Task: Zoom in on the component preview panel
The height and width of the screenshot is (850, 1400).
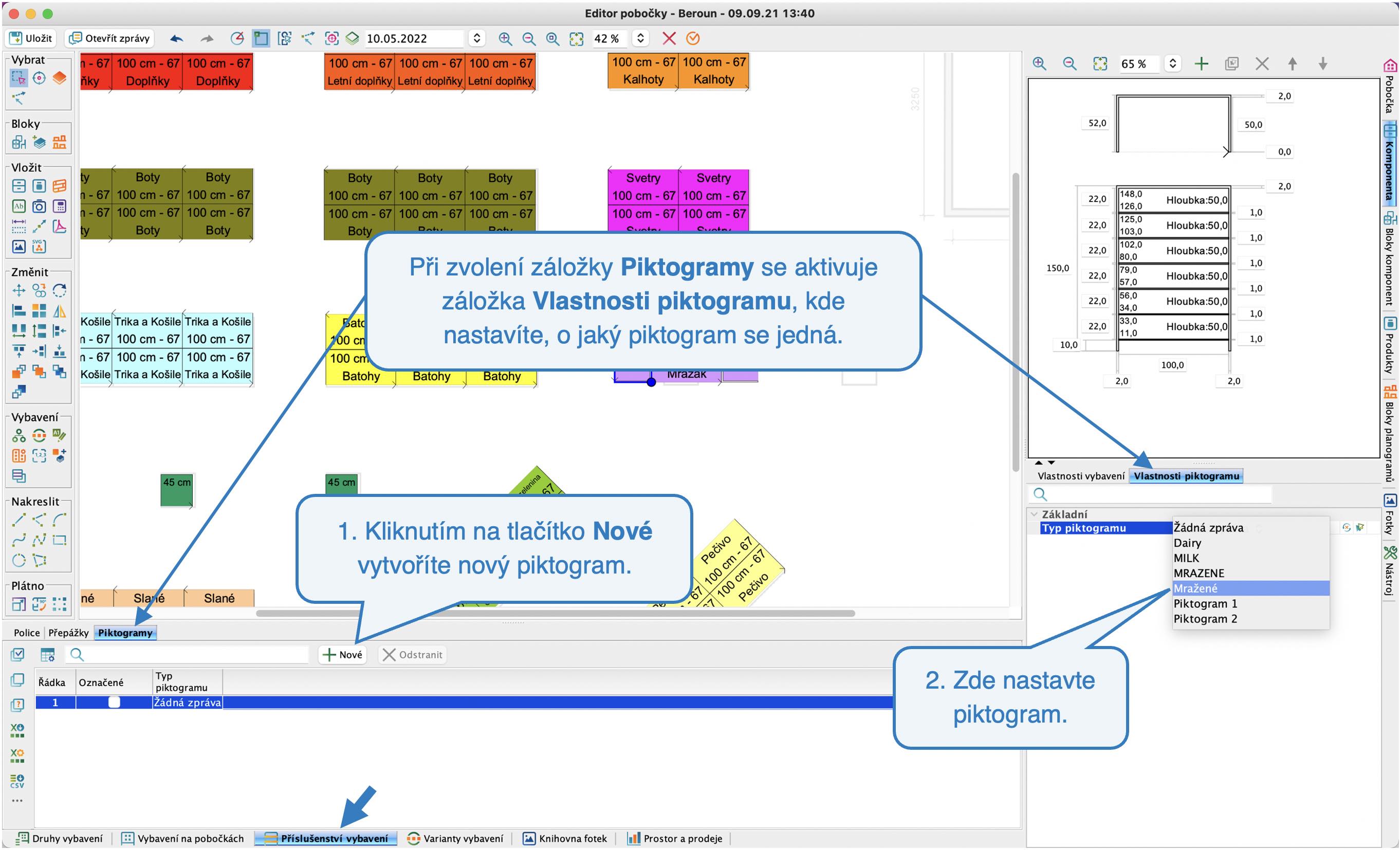Action: 1039,64
